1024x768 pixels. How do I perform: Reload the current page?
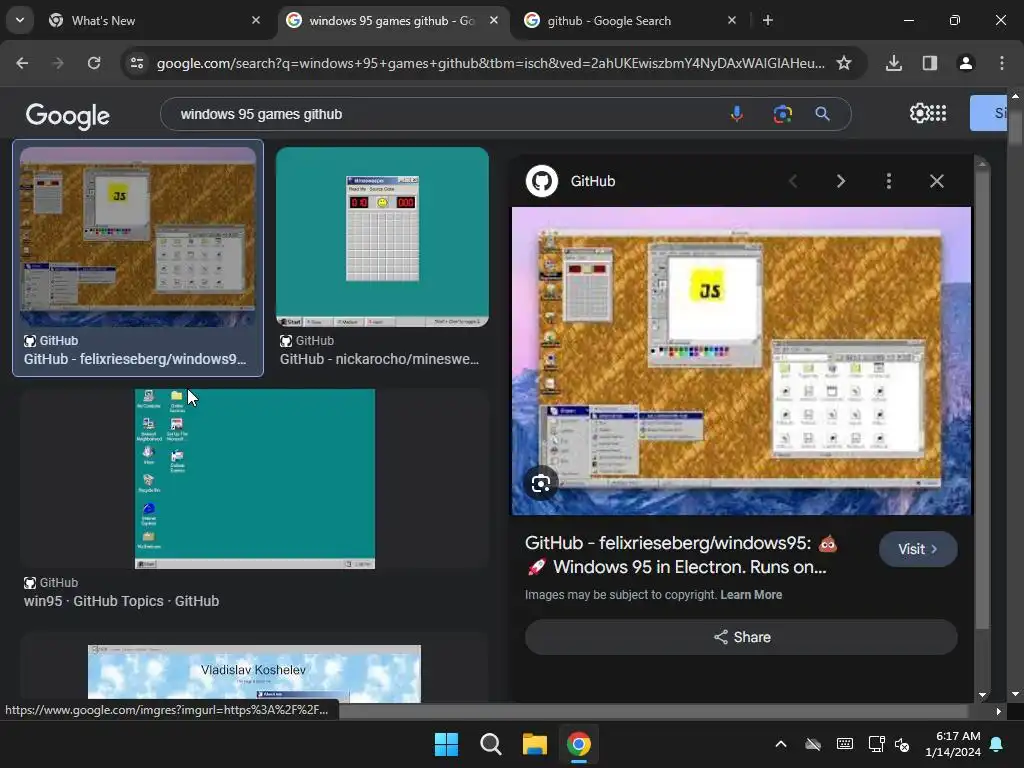(94, 63)
